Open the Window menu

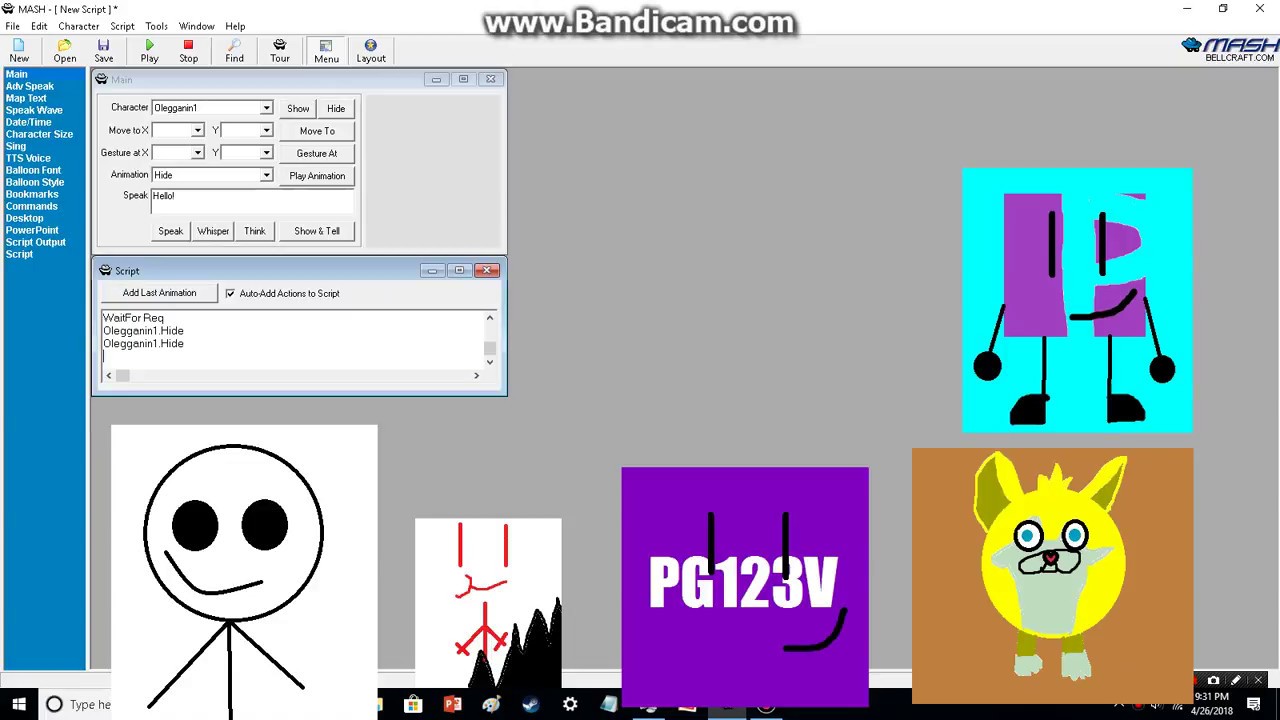pos(196,26)
